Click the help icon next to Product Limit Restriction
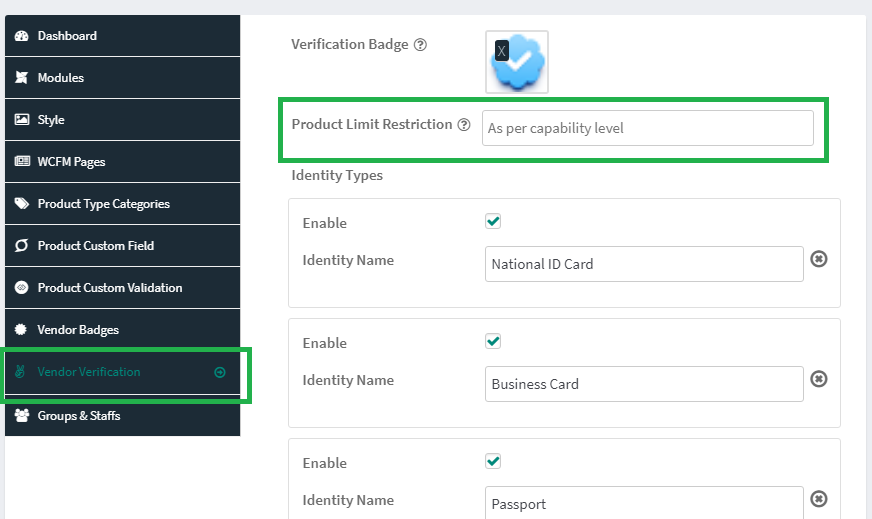 (x=464, y=125)
